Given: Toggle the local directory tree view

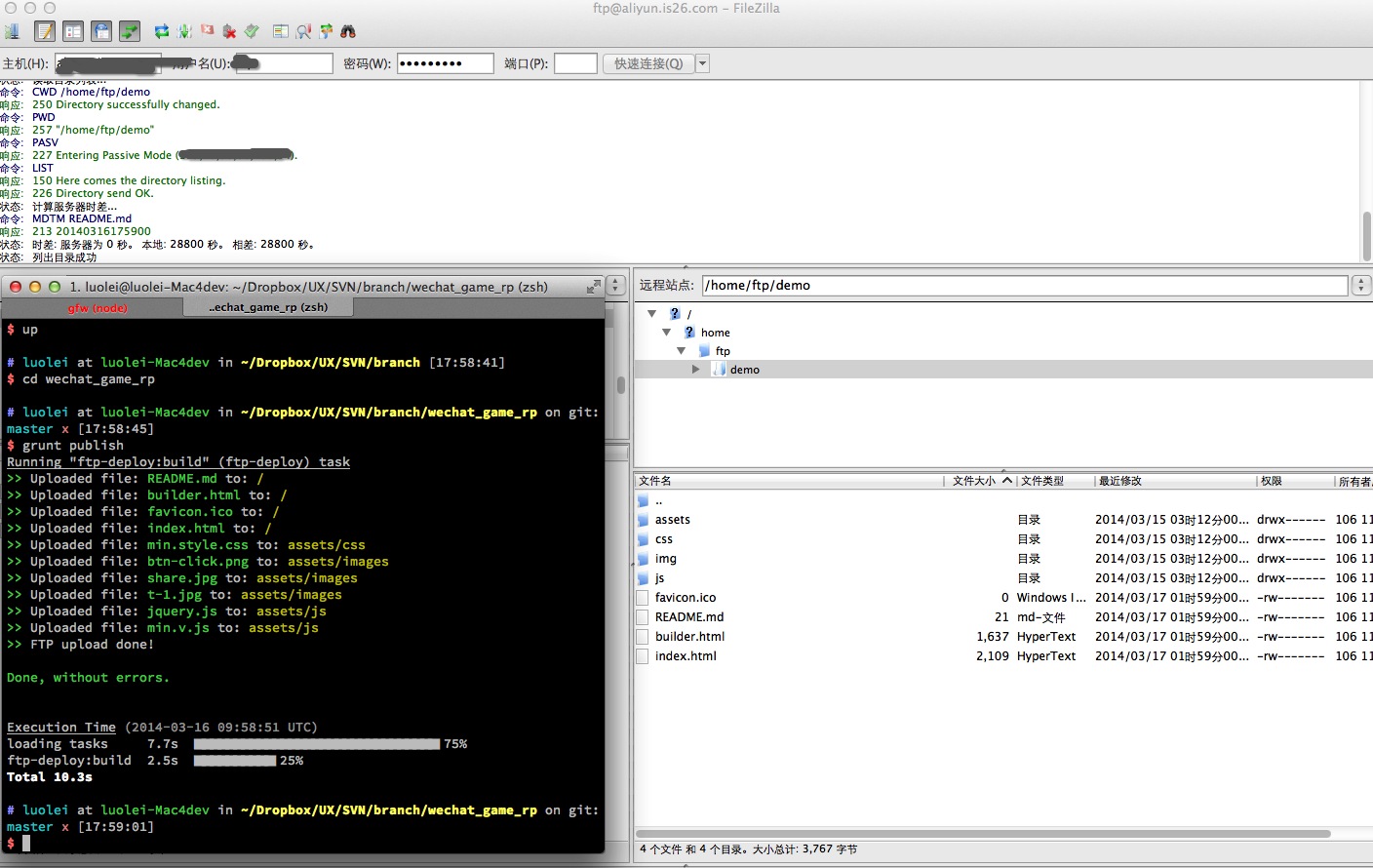Looking at the screenshot, I should tap(73, 31).
